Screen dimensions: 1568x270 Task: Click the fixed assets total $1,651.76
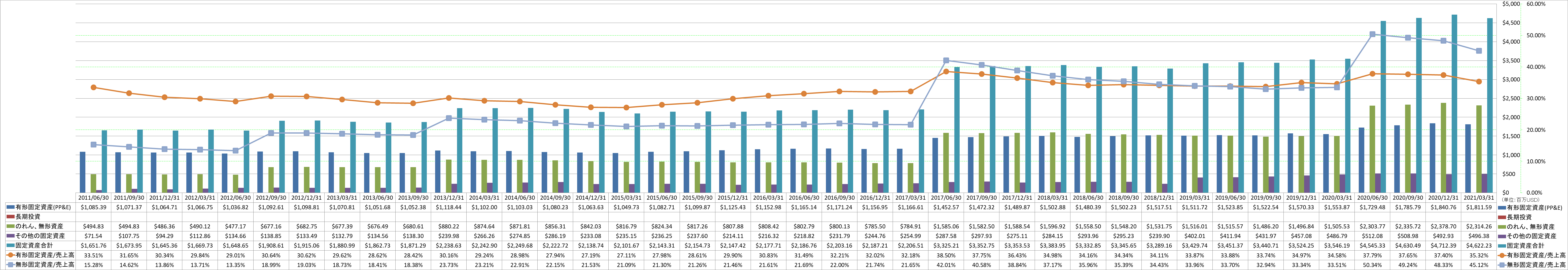(94, 245)
